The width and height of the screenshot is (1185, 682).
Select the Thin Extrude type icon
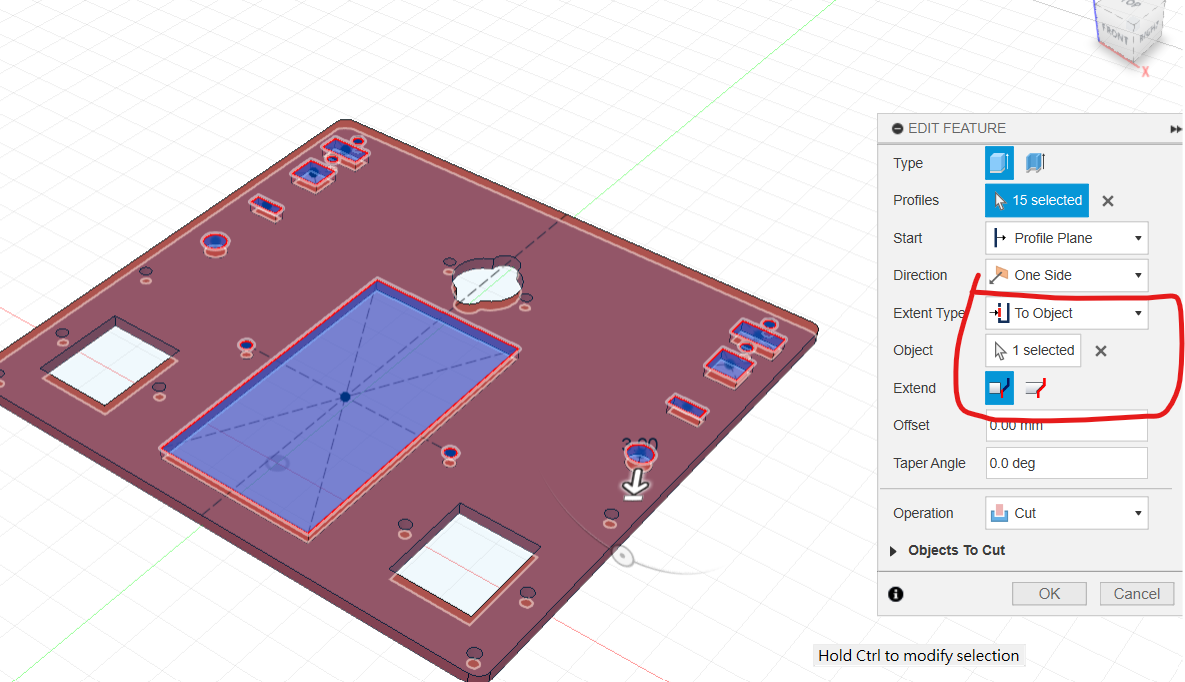coord(1035,163)
